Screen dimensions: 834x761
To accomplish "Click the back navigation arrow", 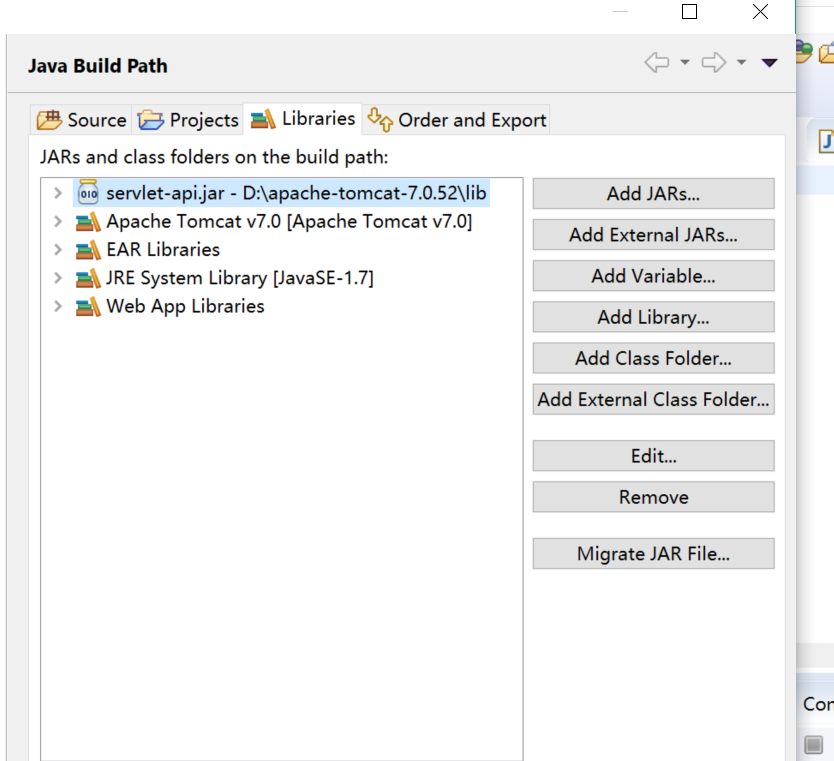I will point(657,61).
